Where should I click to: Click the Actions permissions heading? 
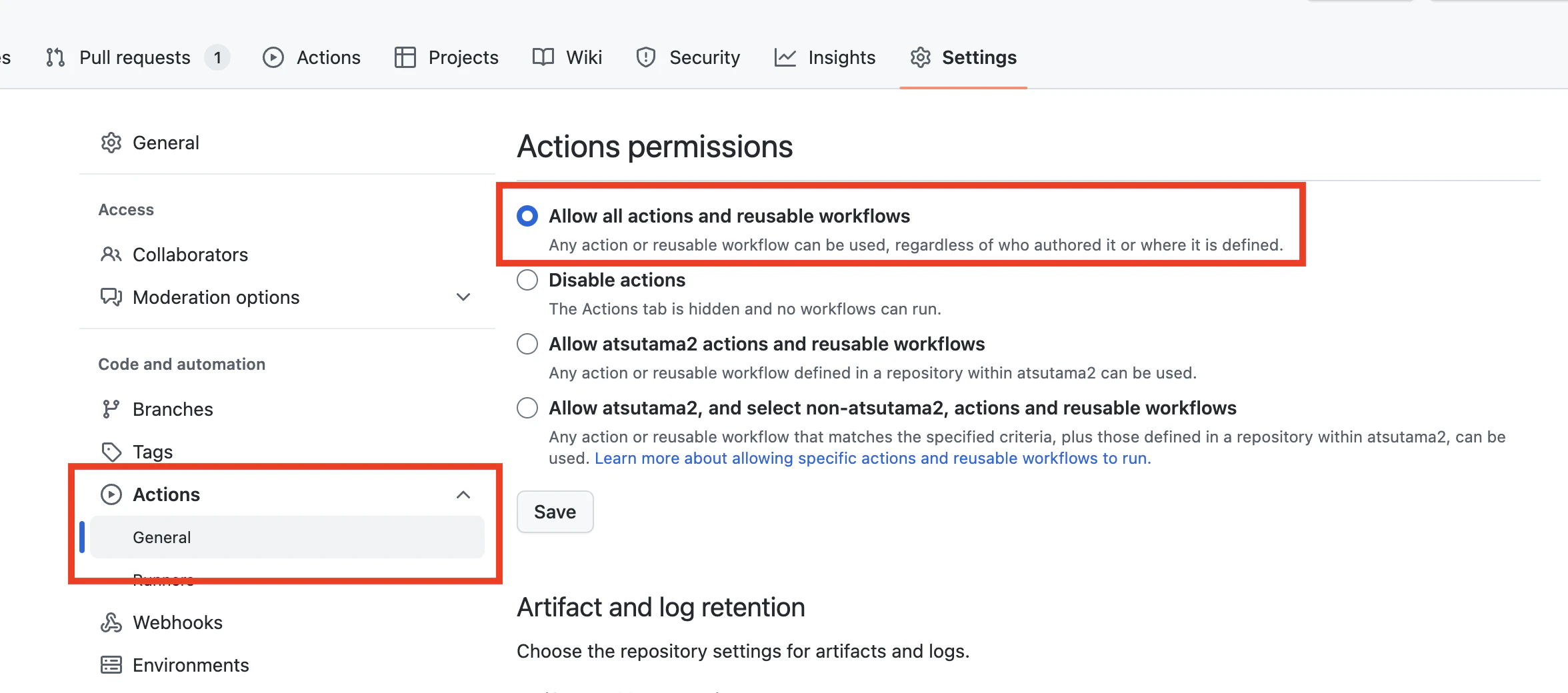[x=655, y=147]
